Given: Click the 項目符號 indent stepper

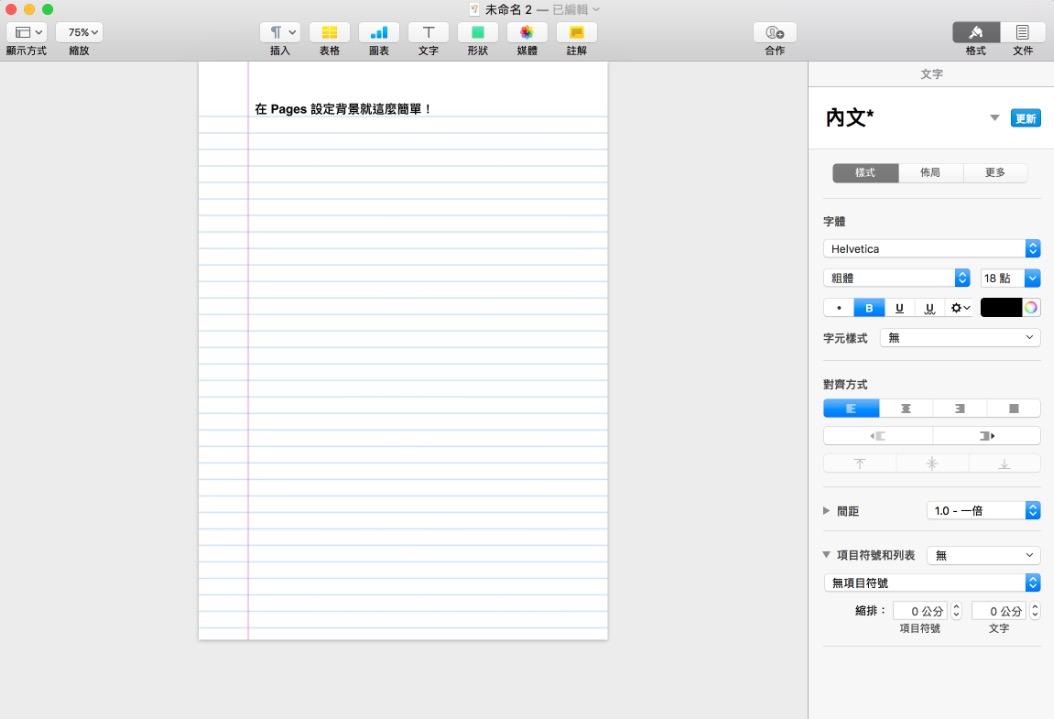Looking at the screenshot, I should coord(957,611).
